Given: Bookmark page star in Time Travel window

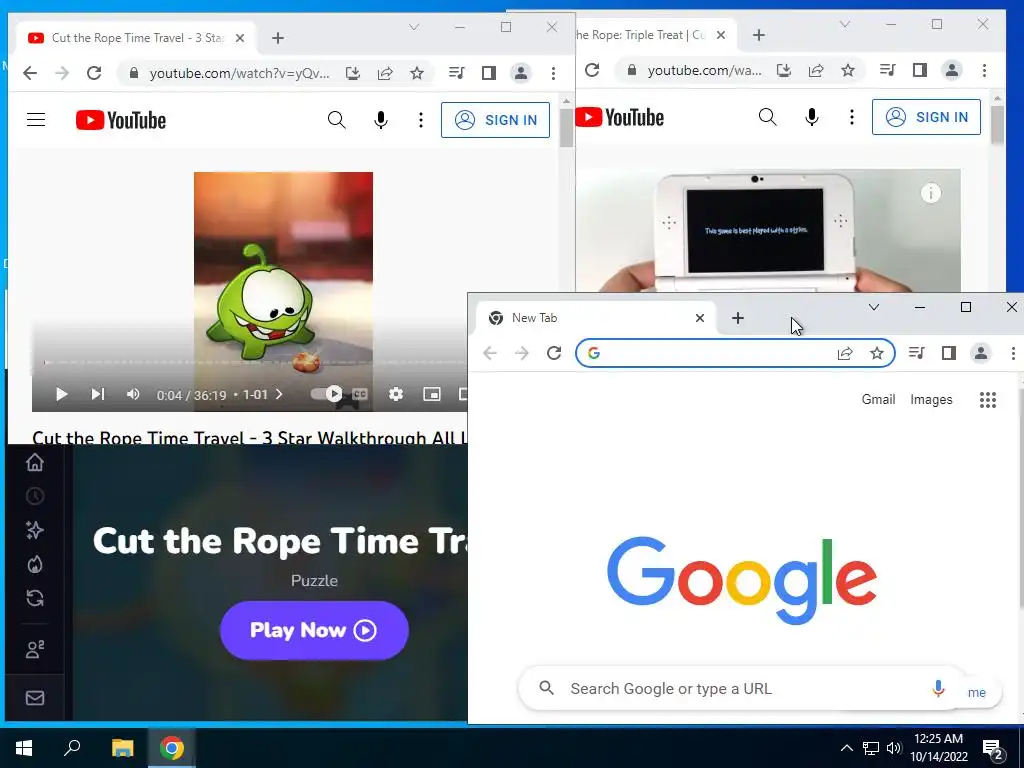Looking at the screenshot, I should [417, 73].
